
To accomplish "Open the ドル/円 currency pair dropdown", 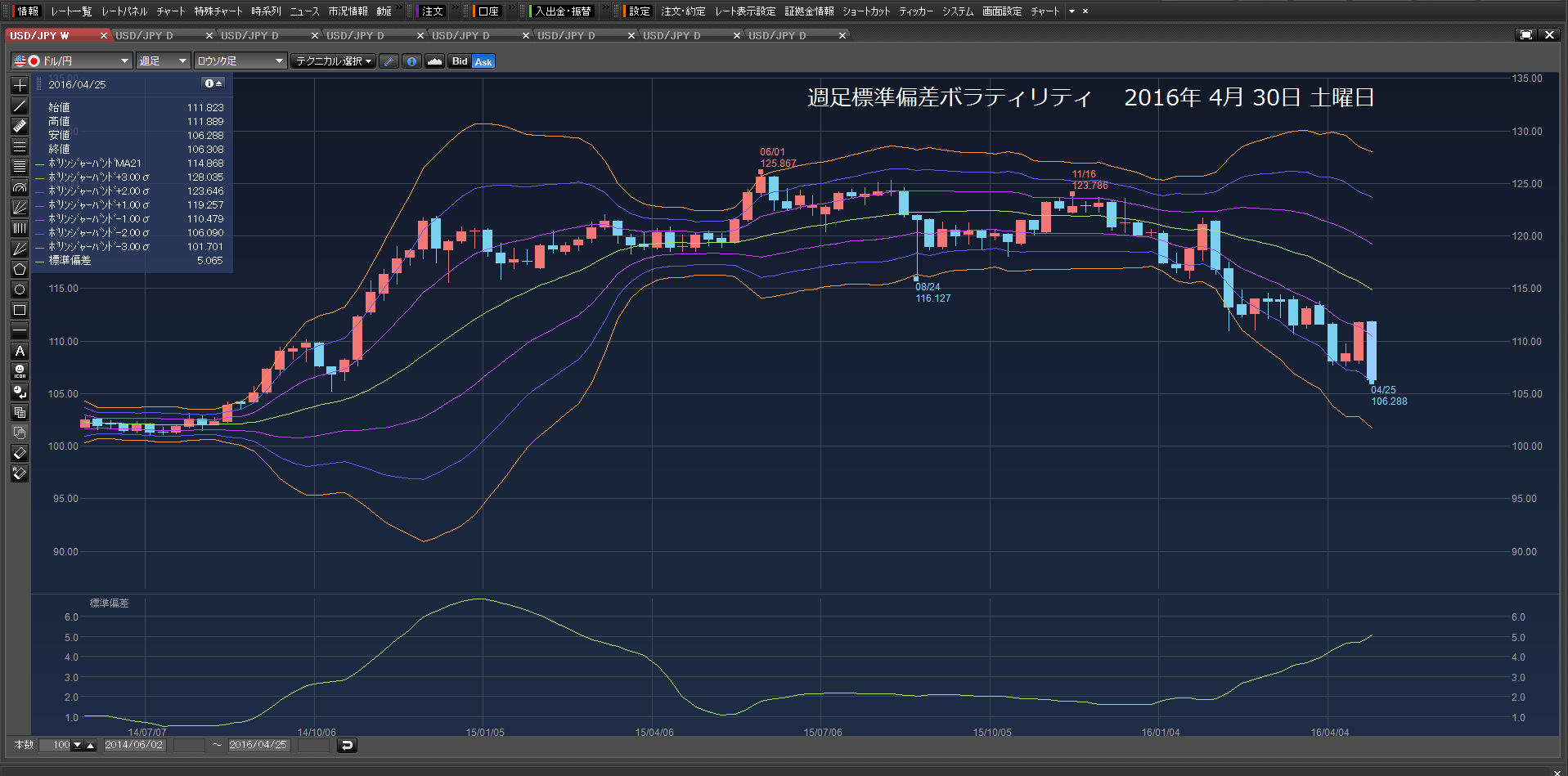I will coord(71,61).
